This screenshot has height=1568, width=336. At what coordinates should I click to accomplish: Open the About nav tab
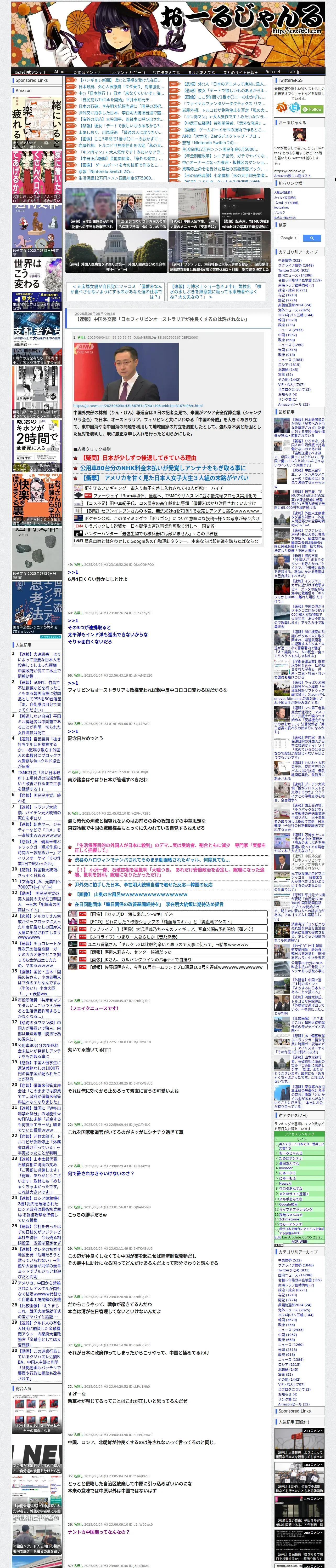60,72
